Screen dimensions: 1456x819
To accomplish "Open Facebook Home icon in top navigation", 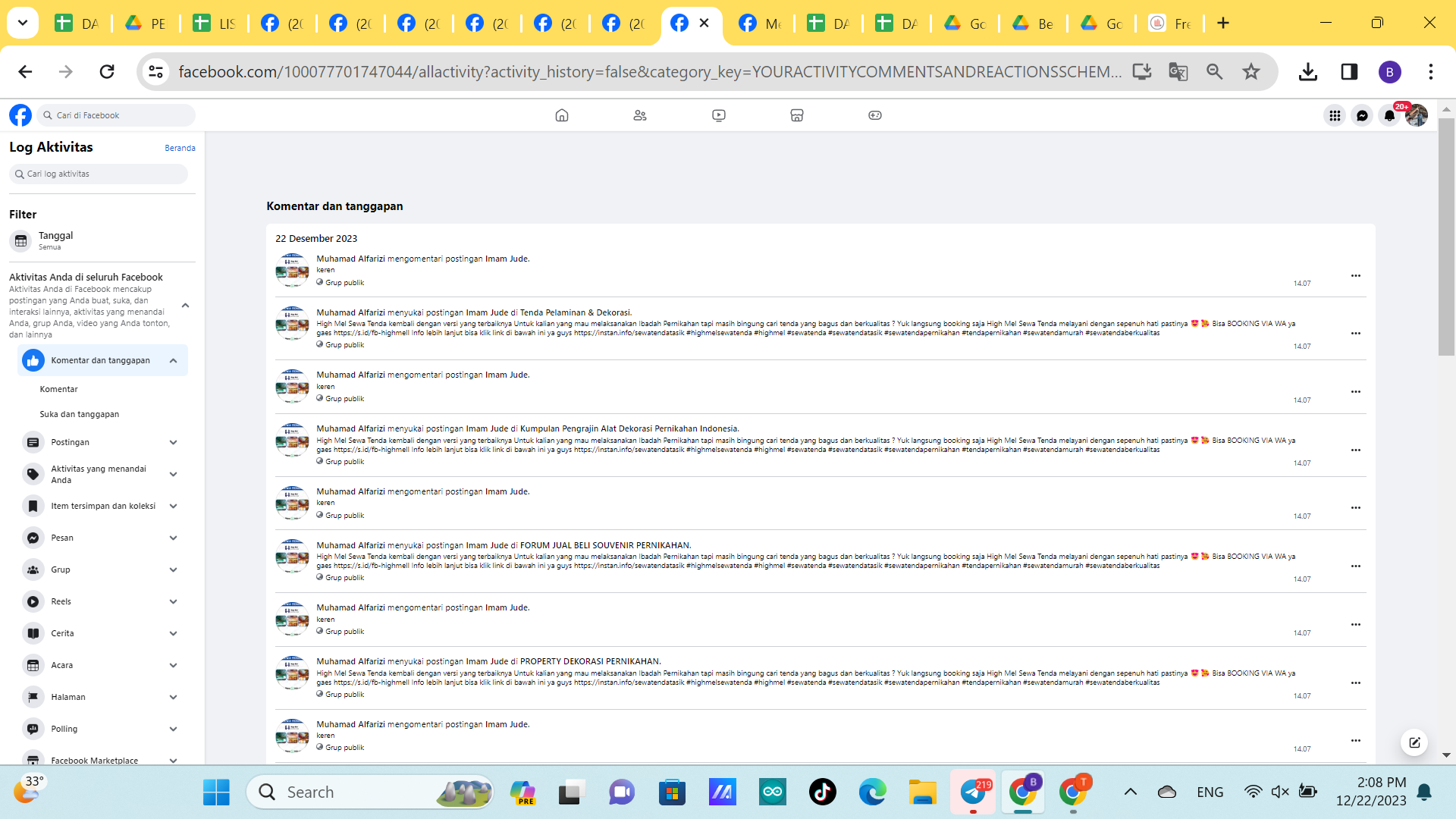I will (561, 115).
